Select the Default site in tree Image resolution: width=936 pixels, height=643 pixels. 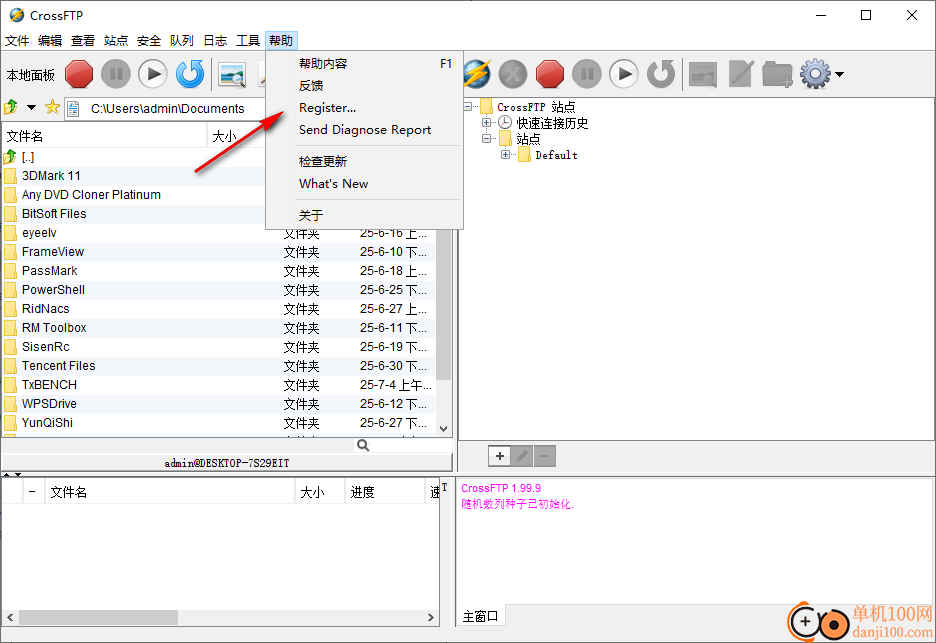pyautogui.click(x=556, y=155)
